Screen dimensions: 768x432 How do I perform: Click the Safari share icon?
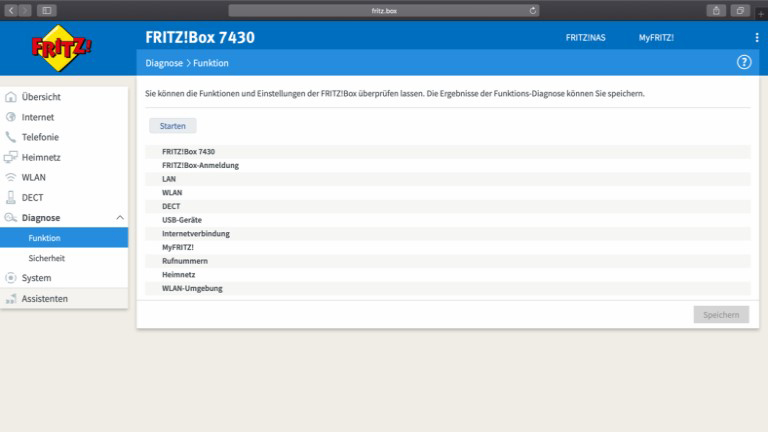pos(716,10)
